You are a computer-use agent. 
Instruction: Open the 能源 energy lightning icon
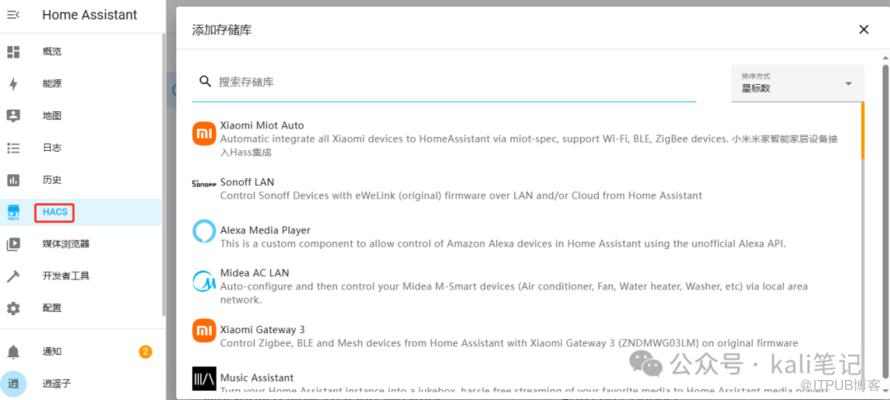point(14,84)
